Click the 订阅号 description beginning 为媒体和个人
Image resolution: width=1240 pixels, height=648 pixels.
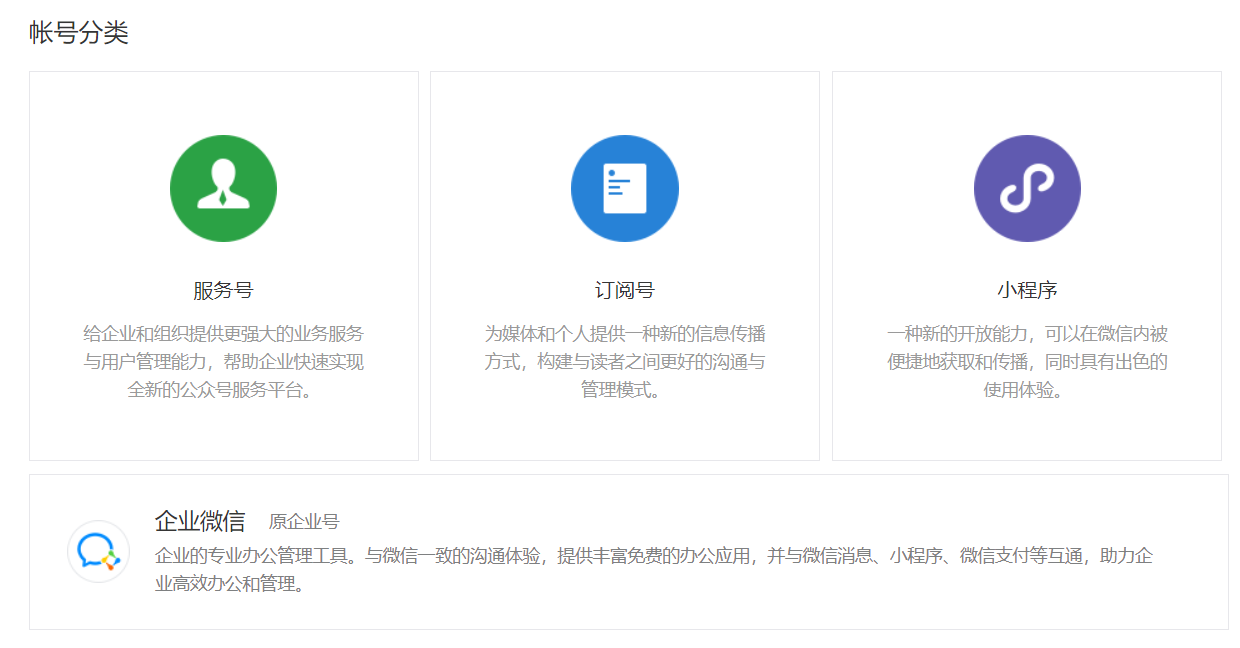[x=625, y=362]
